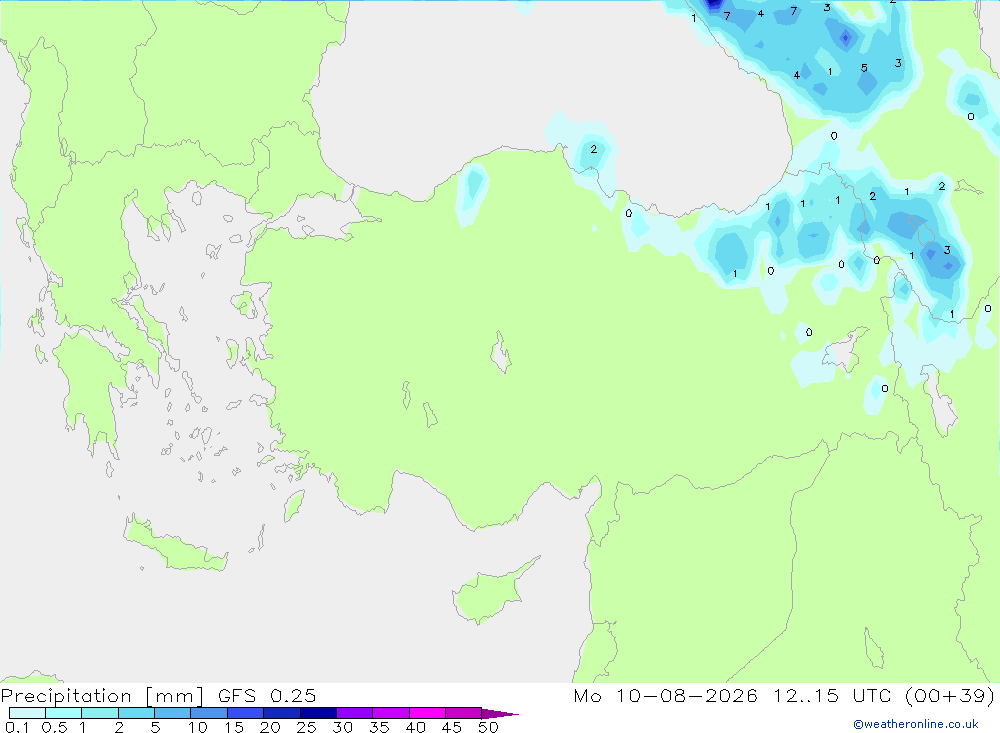Screen dimensions: 1000x733
Task: Click the '(00+39)' forecast offset text
Action: click(950, 696)
